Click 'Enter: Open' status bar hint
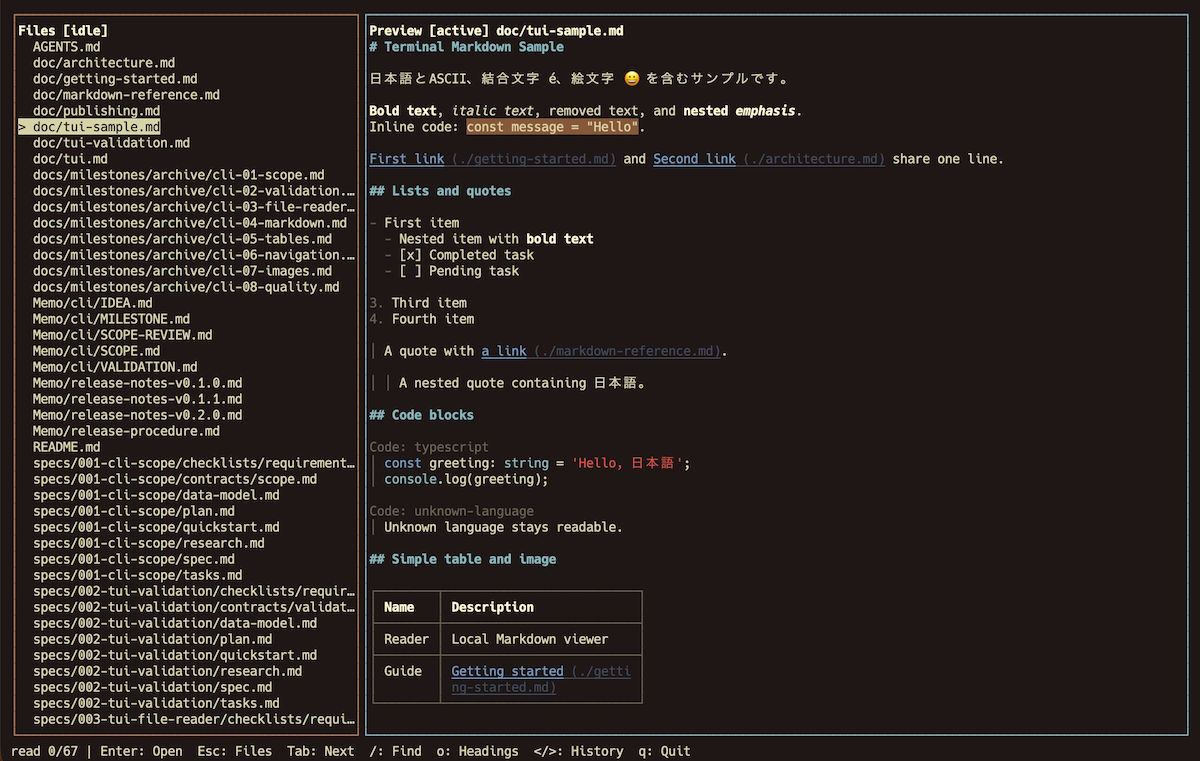 (141, 751)
